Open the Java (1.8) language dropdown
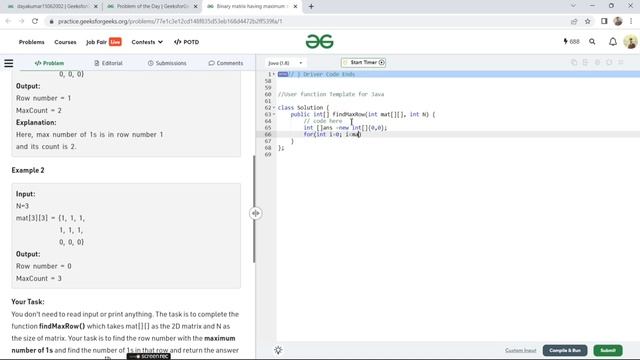 (285, 63)
